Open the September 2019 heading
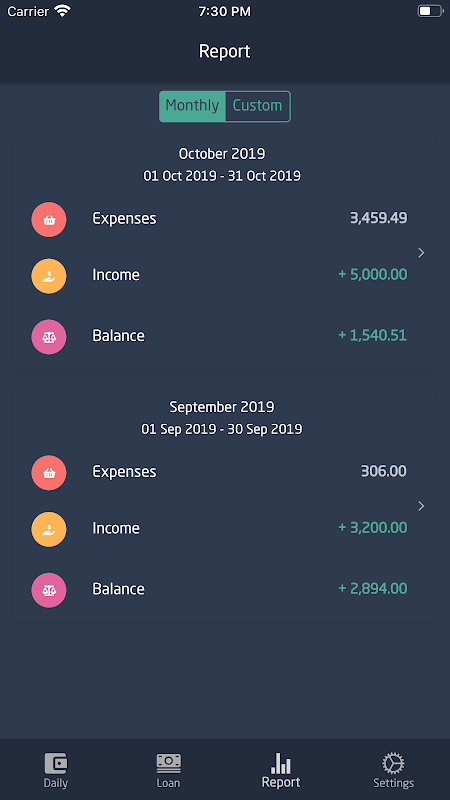The width and height of the screenshot is (450, 800). (x=222, y=406)
